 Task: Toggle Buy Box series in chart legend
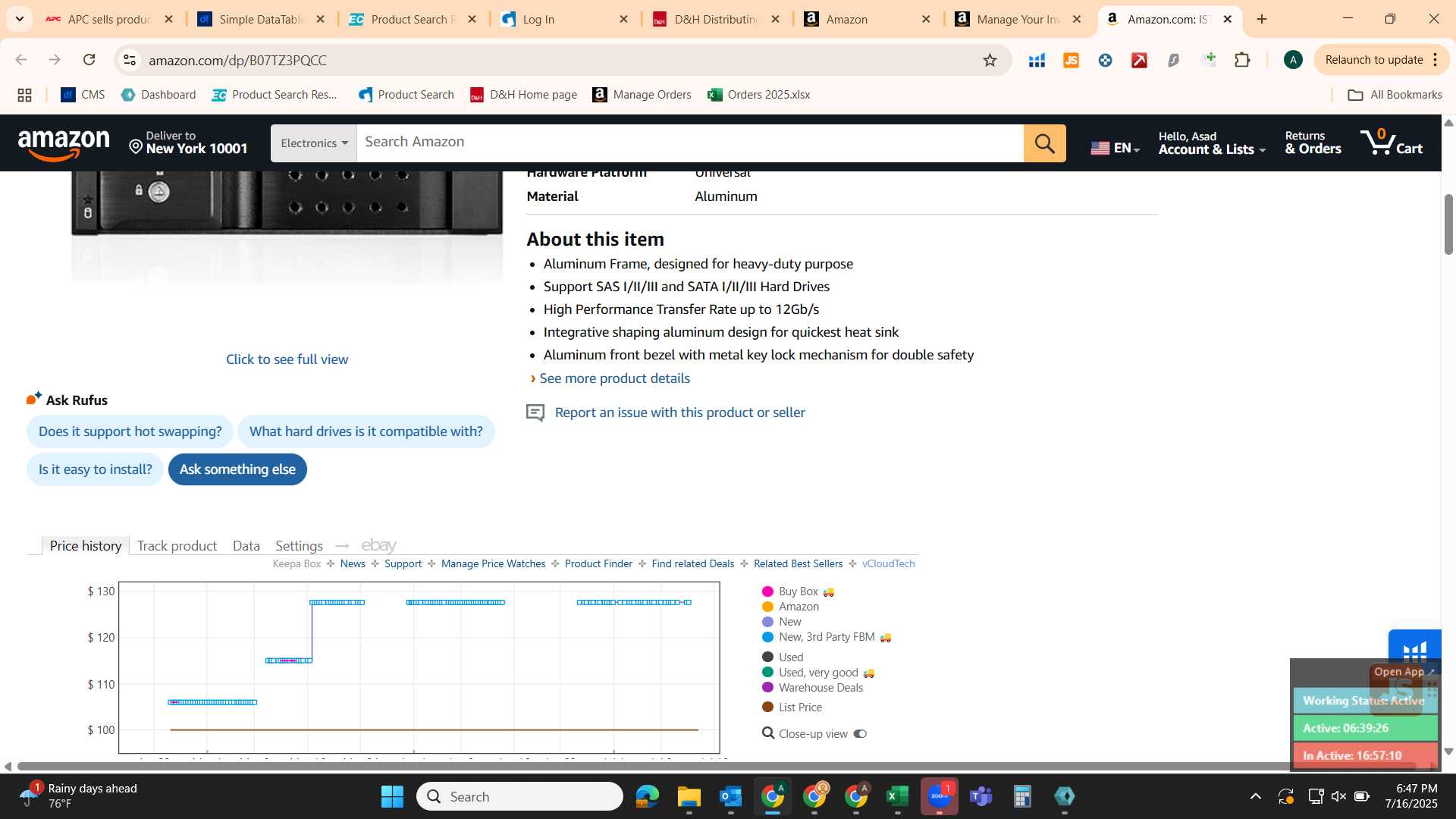[798, 591]
